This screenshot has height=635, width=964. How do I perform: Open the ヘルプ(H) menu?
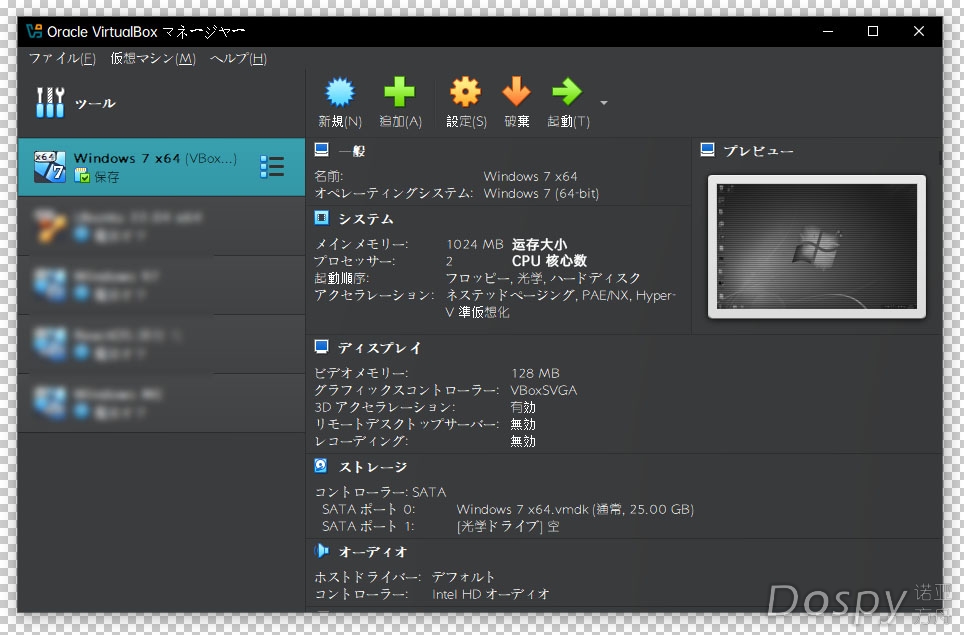[239, 58]
